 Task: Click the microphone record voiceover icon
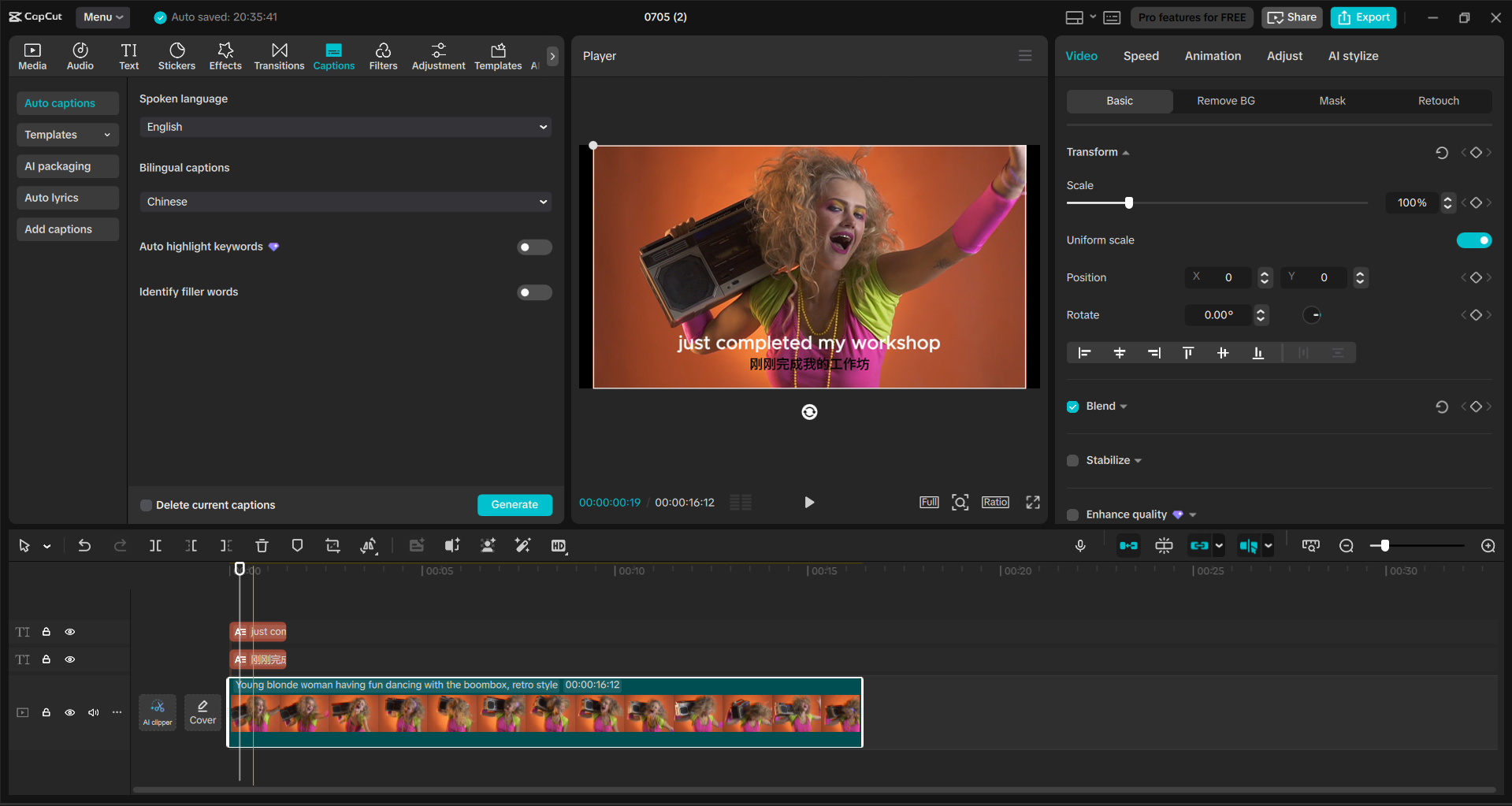point(1080,545)
